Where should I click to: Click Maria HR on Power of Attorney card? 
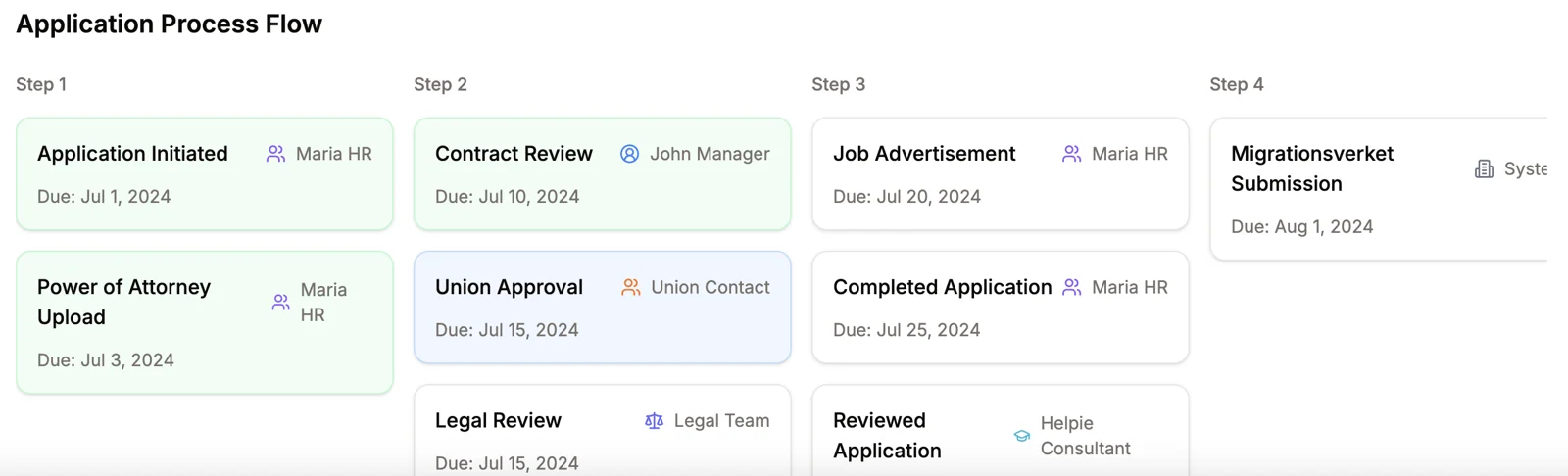click(x=323, y=303)
